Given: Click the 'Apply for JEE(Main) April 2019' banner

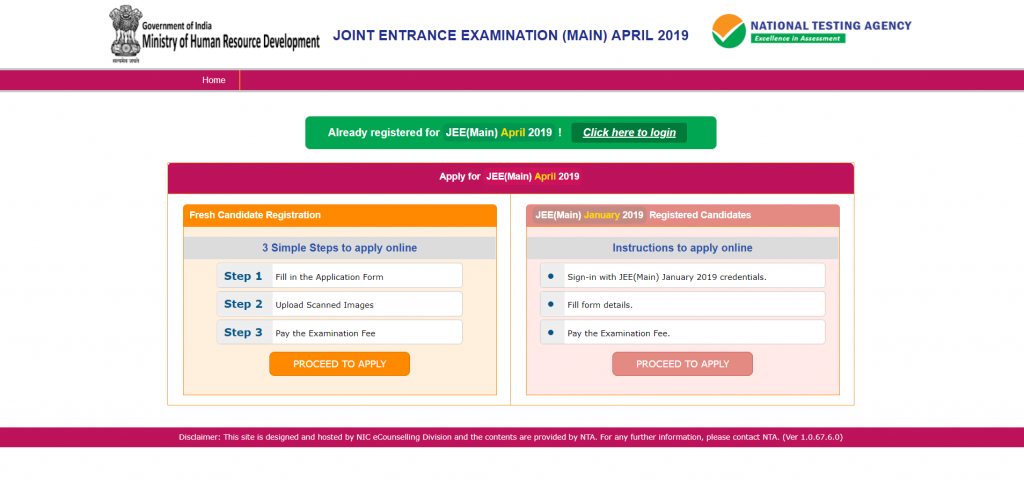Looking at the screenshot, I should pos(511,178).
